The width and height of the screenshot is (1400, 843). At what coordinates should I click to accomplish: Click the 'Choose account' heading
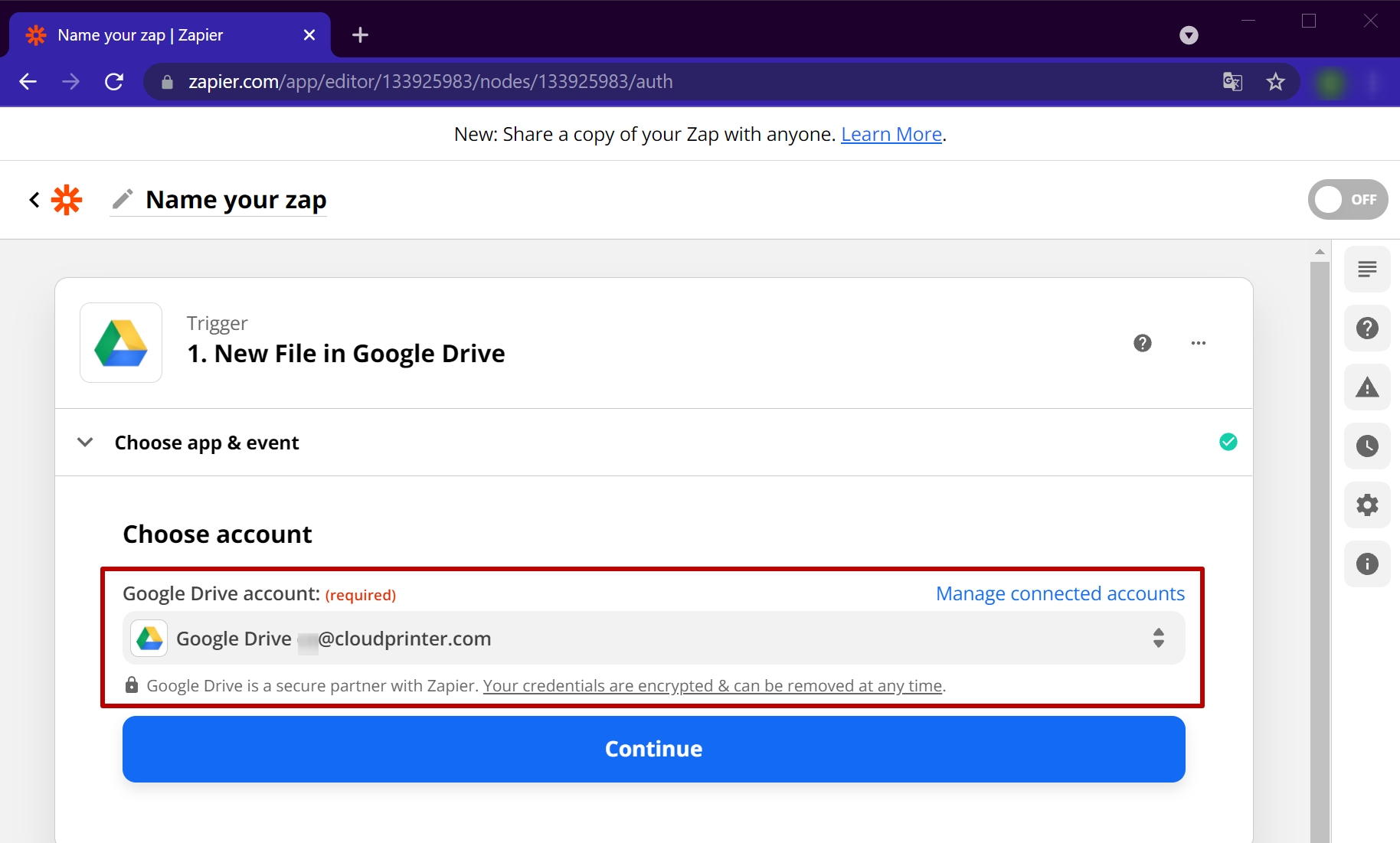click(218, 534)
